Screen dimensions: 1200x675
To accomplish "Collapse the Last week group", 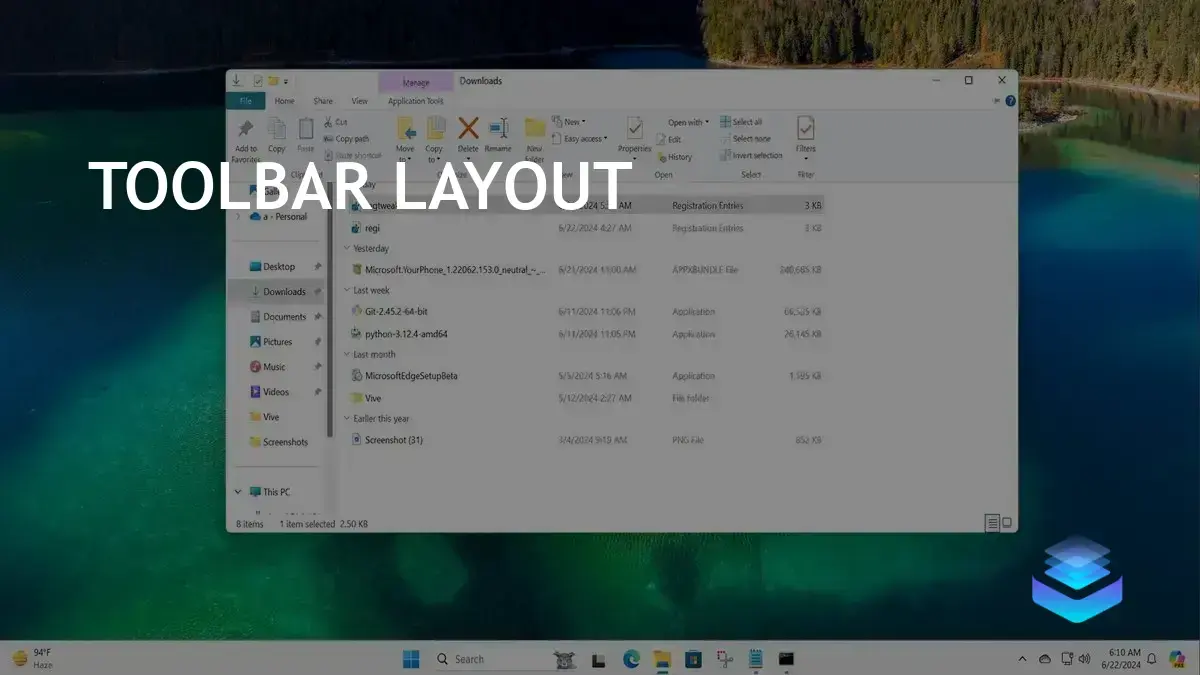I will click(347, 290).
